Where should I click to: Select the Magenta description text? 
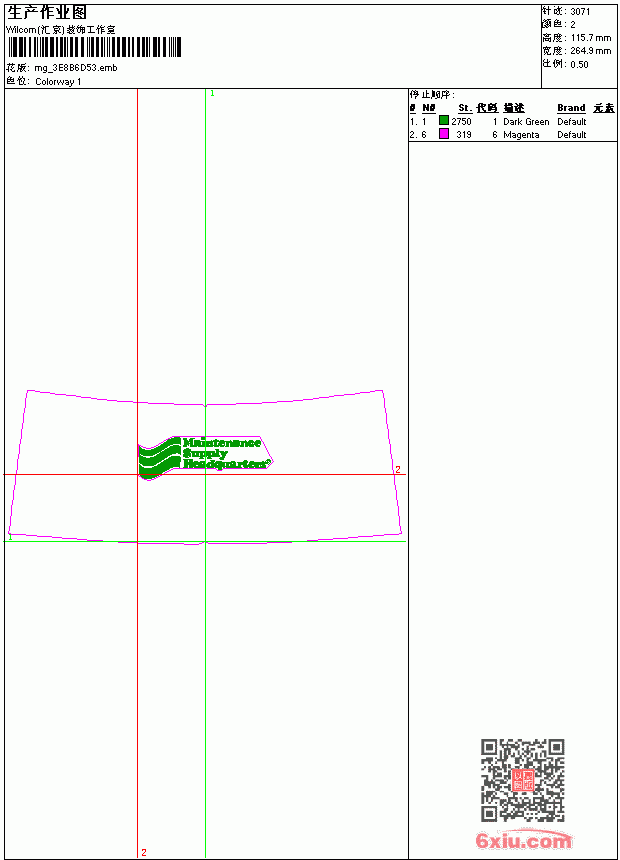[x=521, y=134]
